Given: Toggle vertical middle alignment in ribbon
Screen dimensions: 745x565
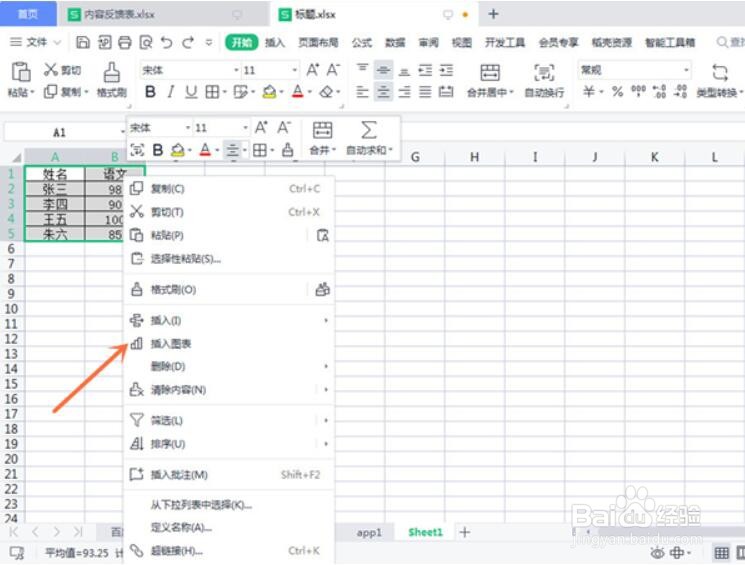Looking at the screenshot, I should (383, 70).
